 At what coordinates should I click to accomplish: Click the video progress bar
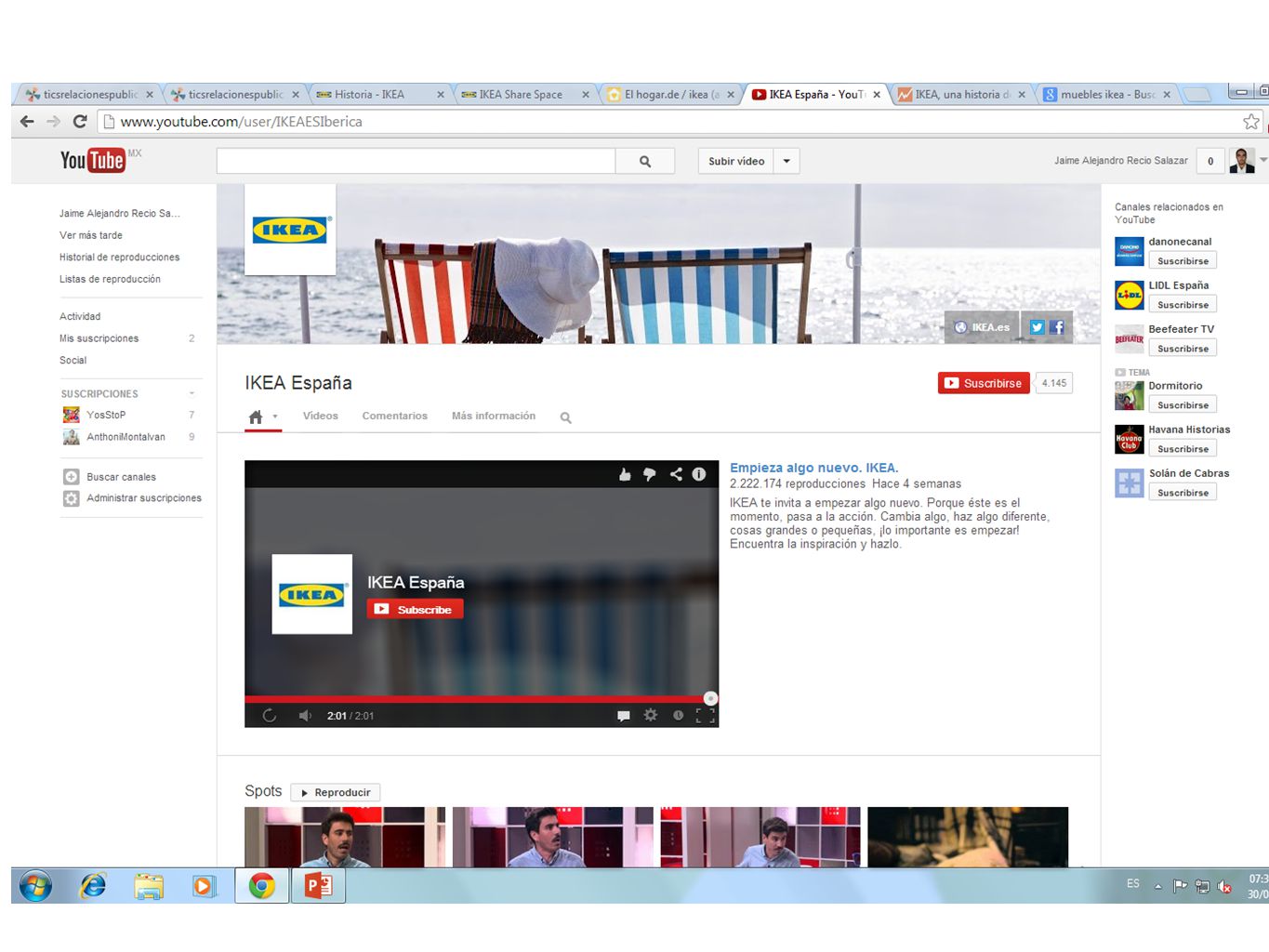(x=482, y=698)
